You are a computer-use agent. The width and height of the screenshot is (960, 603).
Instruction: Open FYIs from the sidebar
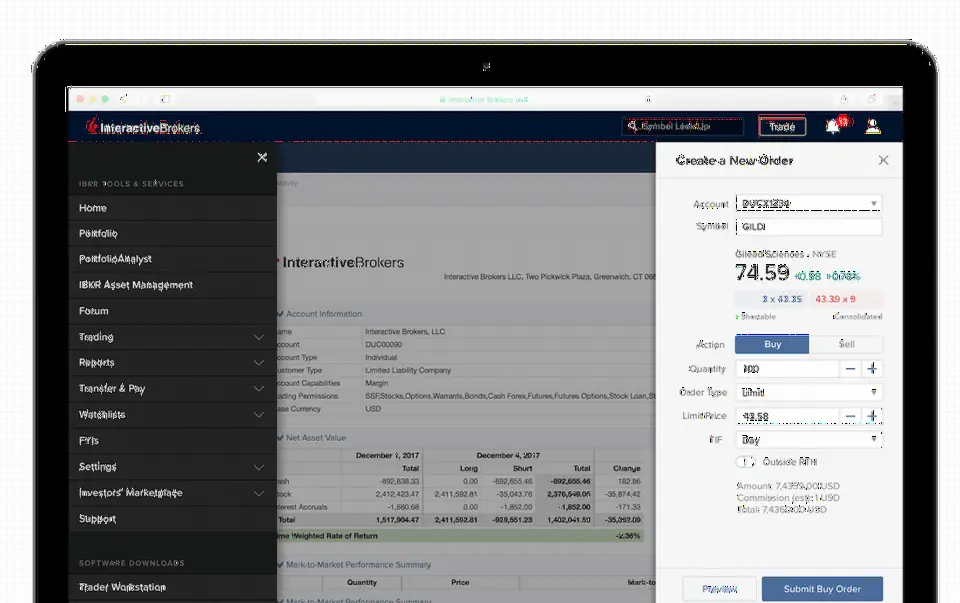(172, 441)
